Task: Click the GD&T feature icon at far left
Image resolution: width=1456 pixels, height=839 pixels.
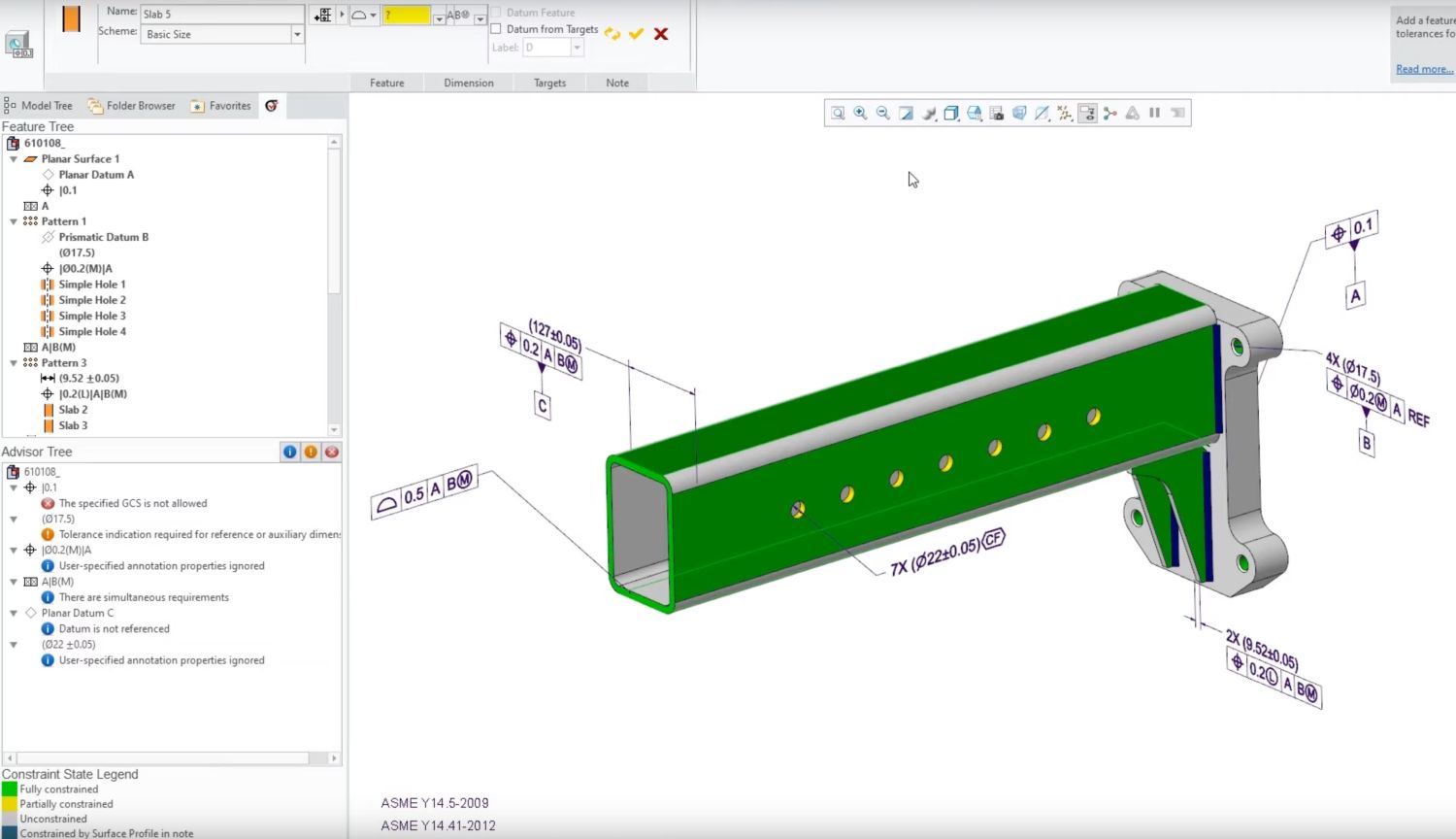Action: [19, 45]
